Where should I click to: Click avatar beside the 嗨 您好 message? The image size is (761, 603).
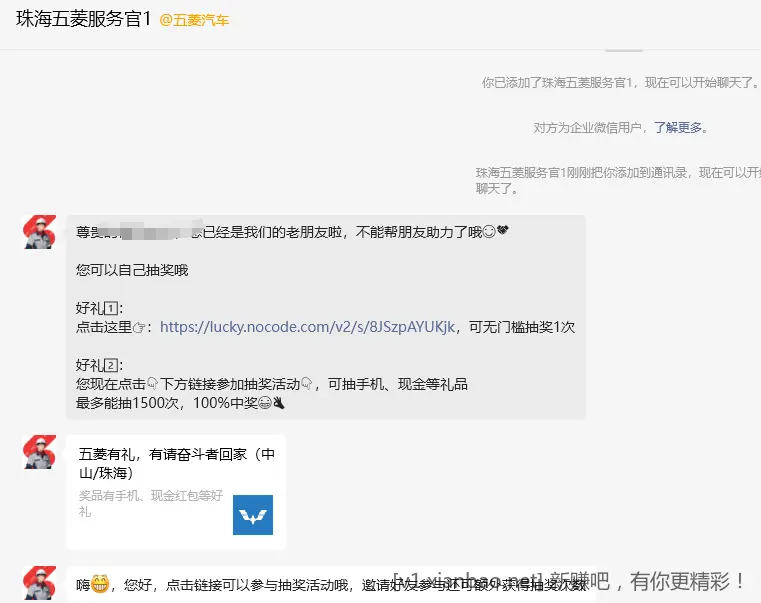coord(40,583)
